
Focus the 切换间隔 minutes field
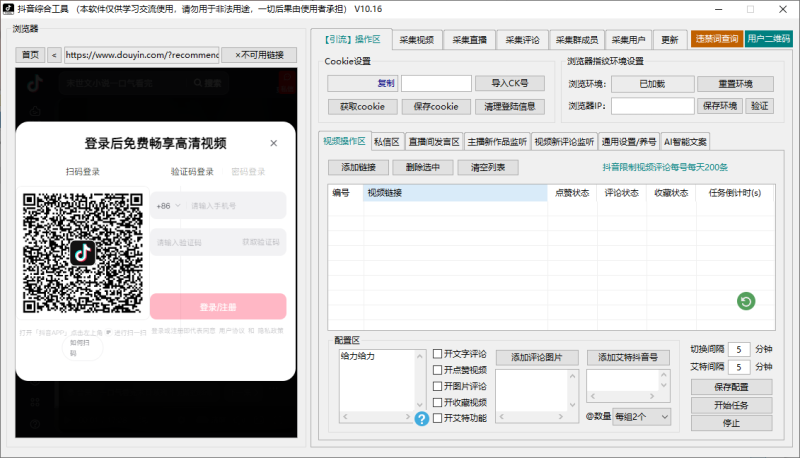(739, 349)
